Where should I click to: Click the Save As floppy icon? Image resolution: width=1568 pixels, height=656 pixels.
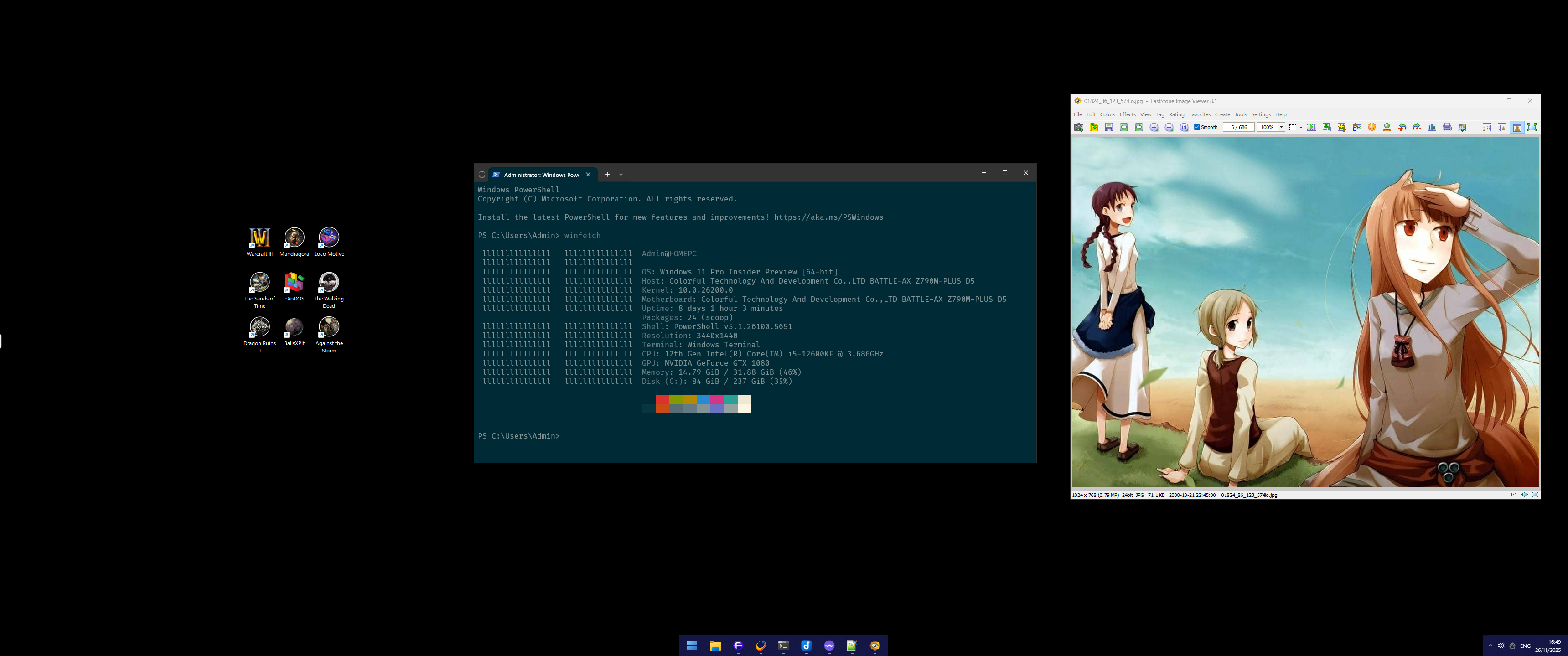(1109, 127)
